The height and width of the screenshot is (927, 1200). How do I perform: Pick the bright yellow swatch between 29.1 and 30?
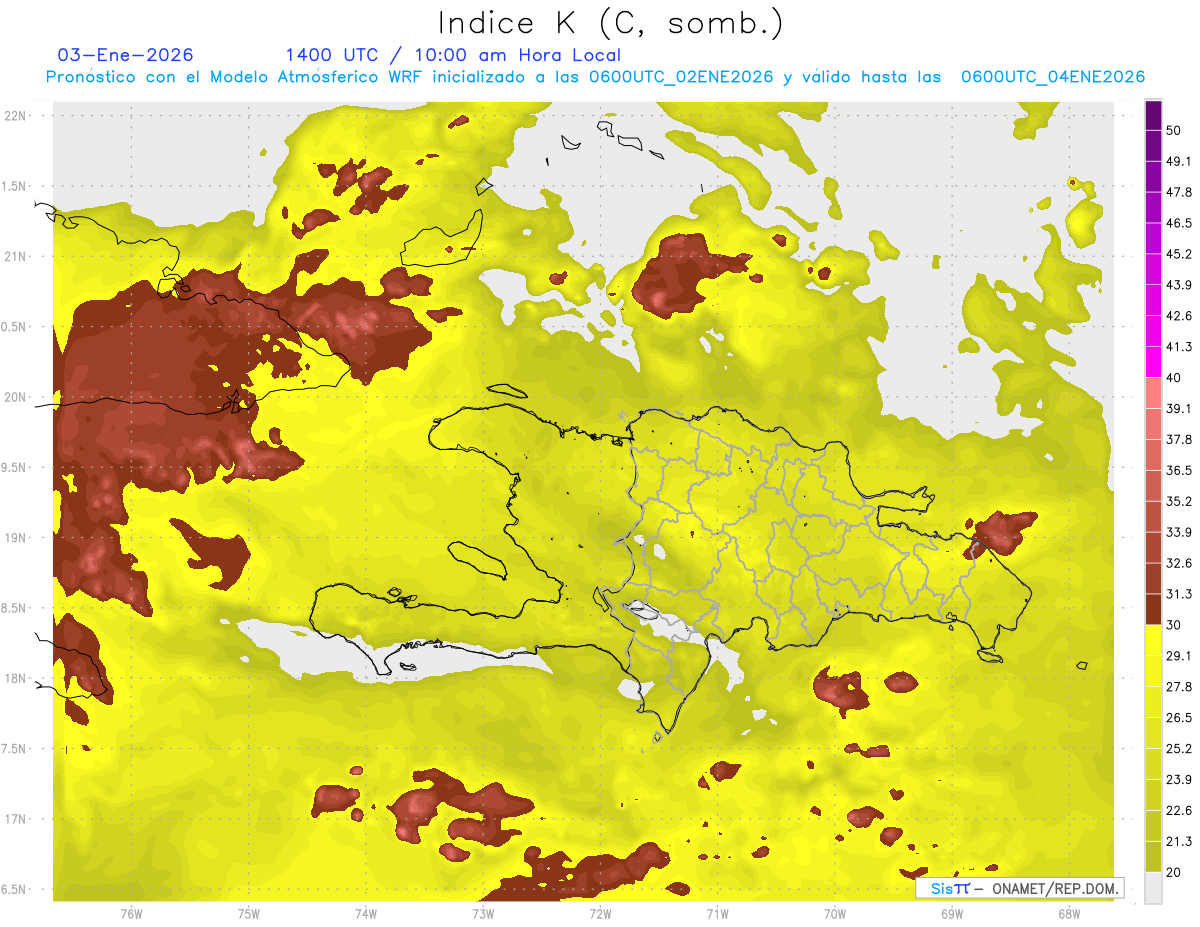click(x=1154, y=640)
